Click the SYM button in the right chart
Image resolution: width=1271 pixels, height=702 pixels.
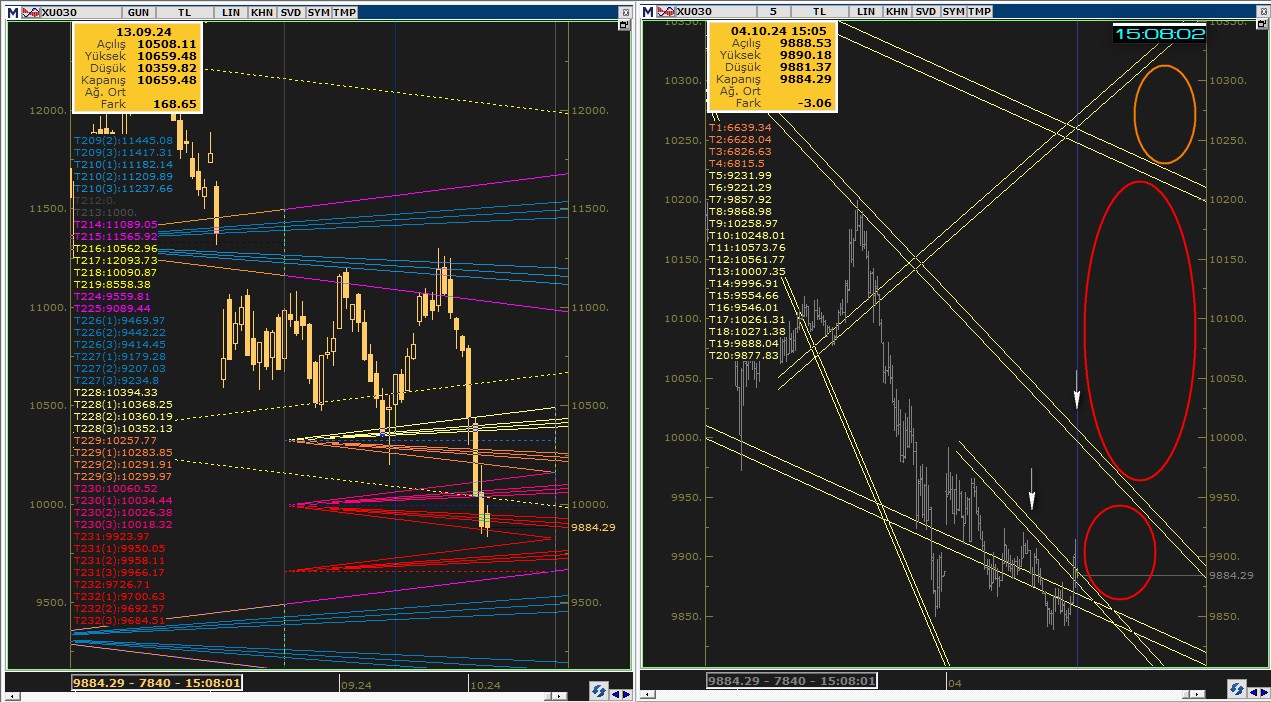954,11
